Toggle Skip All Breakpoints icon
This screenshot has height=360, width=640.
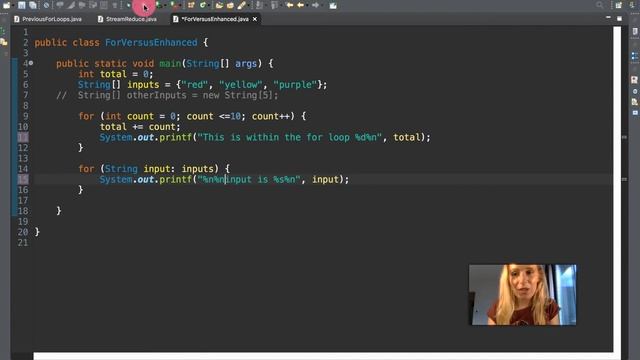(47, 5)
